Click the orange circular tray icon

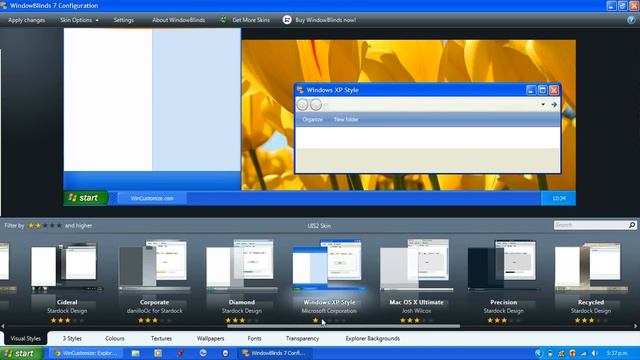(573, 353)
